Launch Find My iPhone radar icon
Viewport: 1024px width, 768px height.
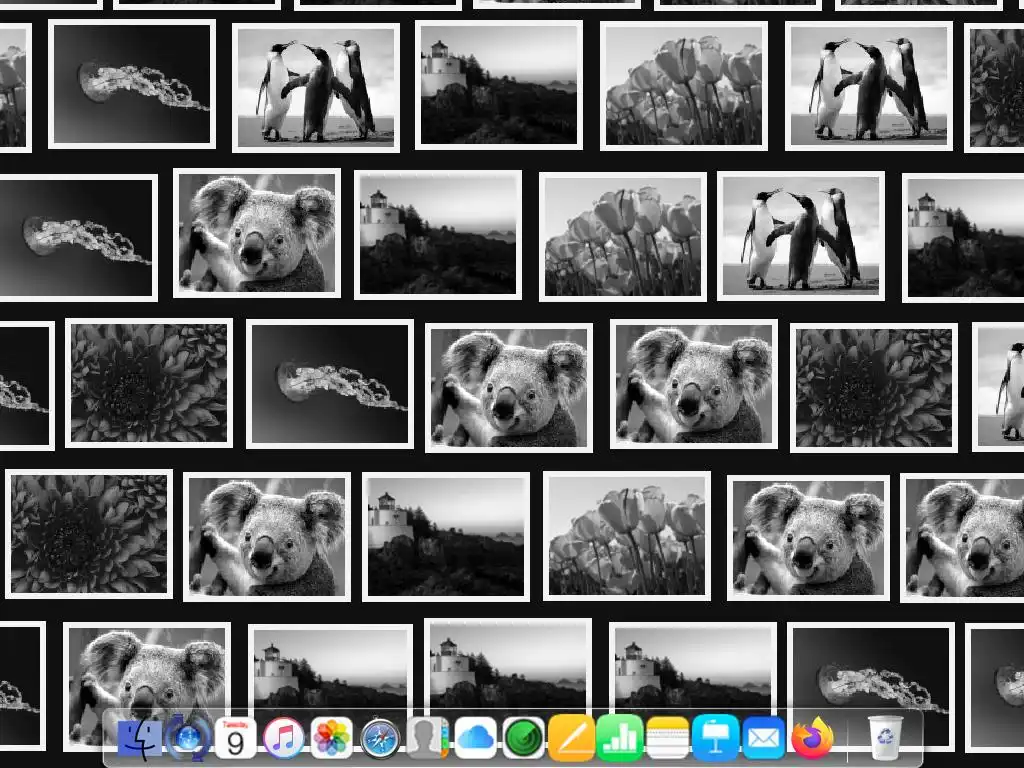coord(524,739)
